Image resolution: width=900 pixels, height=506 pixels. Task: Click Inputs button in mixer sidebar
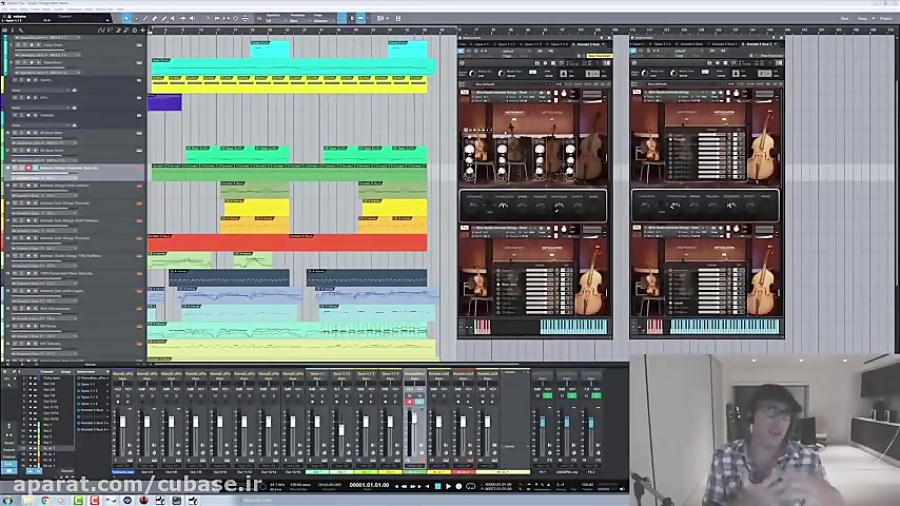pyautogui.click(x=9, y=443)
